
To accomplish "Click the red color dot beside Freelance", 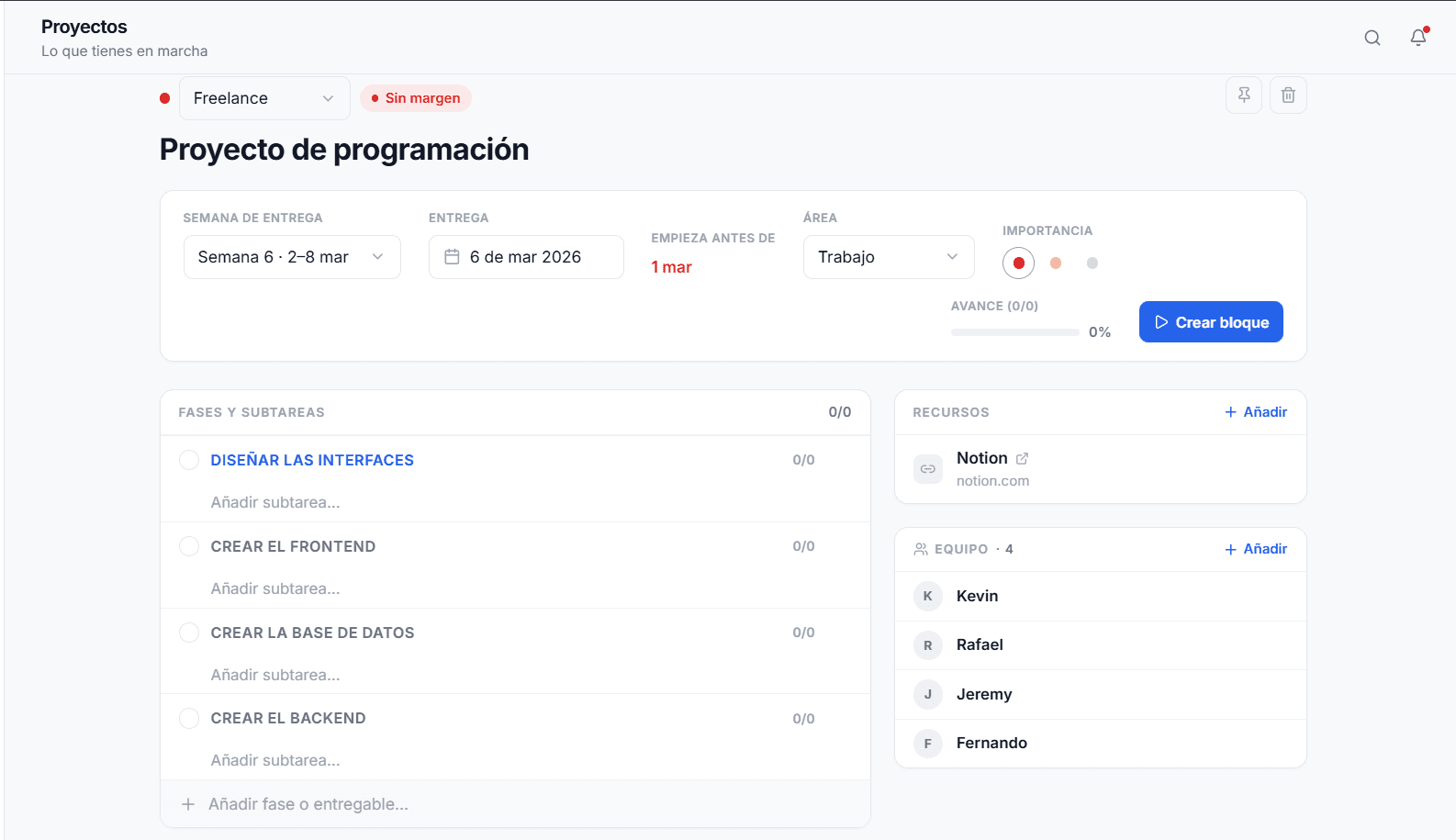I will tap(165, 98).
